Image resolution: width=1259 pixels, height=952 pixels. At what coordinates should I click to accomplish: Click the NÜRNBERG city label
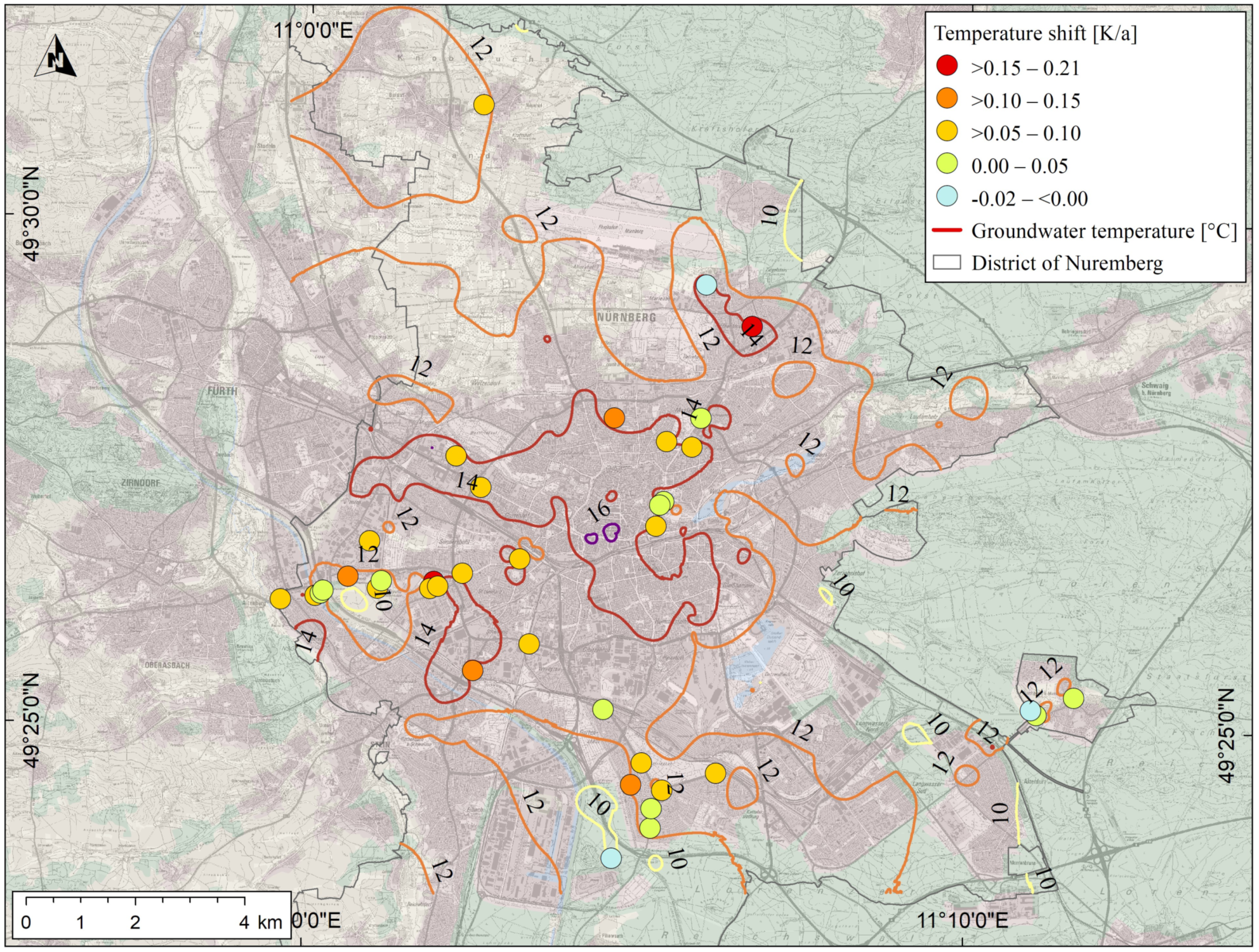(627, 317)
